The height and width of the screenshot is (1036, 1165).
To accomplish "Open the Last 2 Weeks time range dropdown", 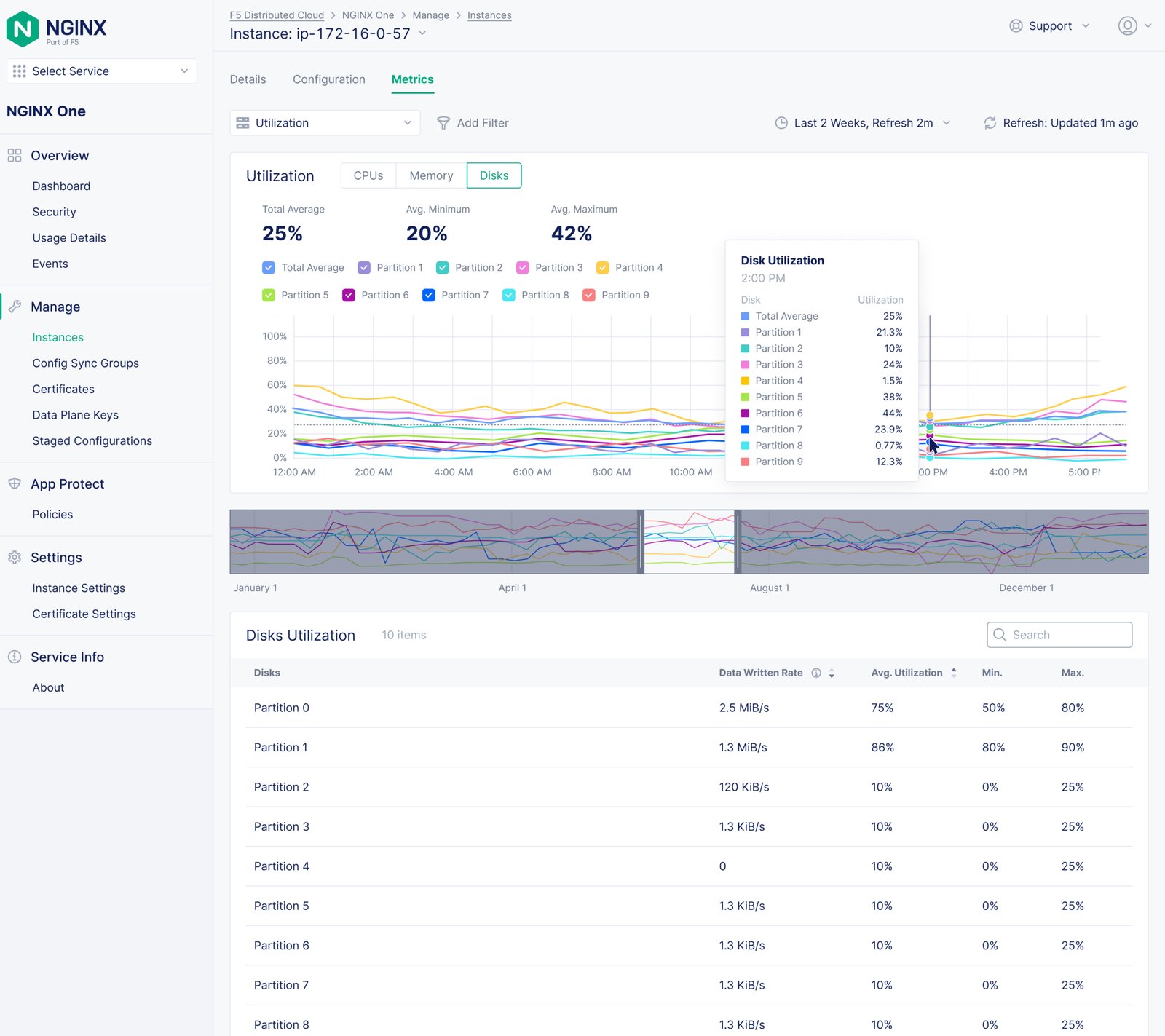I will click(x=863, y=123).
